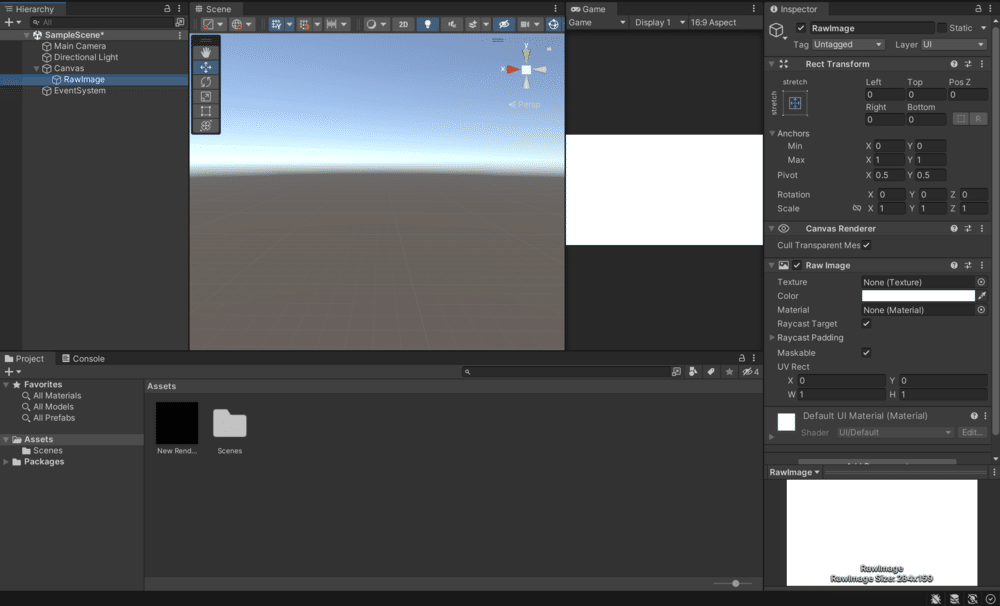Mute scene audio via speaker icon
This screenshot has width=1000, height=606.
coord(450,22)
